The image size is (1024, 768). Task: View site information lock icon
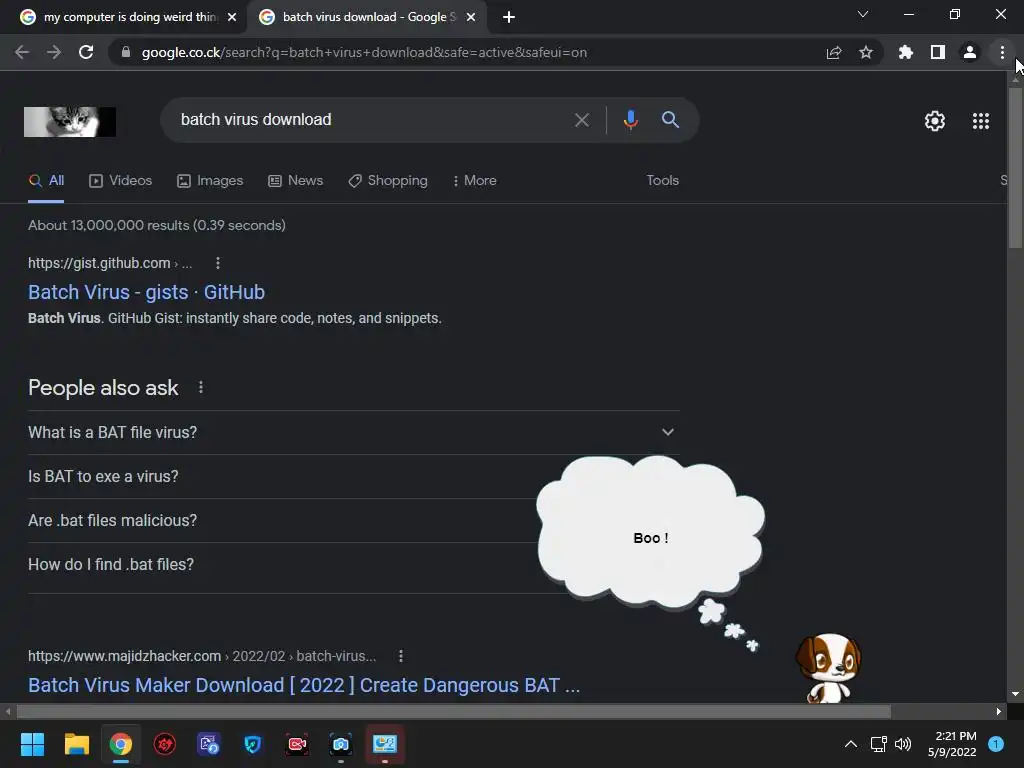[126, 52]
